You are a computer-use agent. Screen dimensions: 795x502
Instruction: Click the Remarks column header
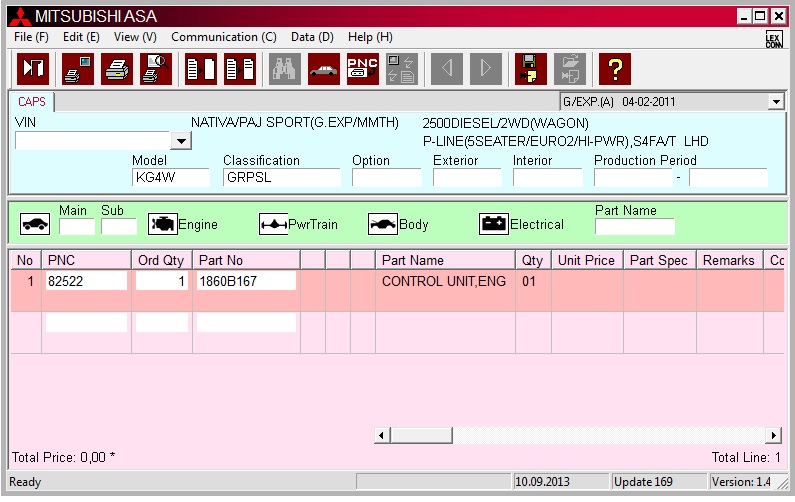pyautogui.click(x=729, y=260)
